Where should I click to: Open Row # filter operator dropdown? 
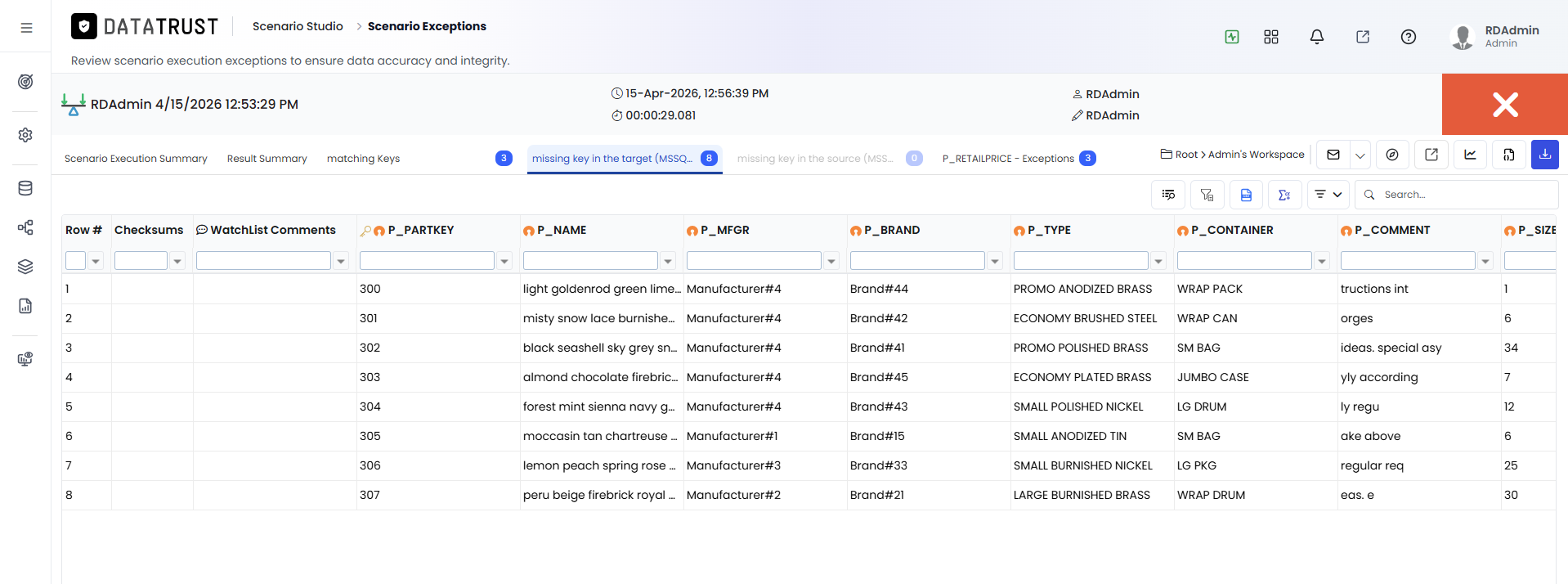click(96, 262)
